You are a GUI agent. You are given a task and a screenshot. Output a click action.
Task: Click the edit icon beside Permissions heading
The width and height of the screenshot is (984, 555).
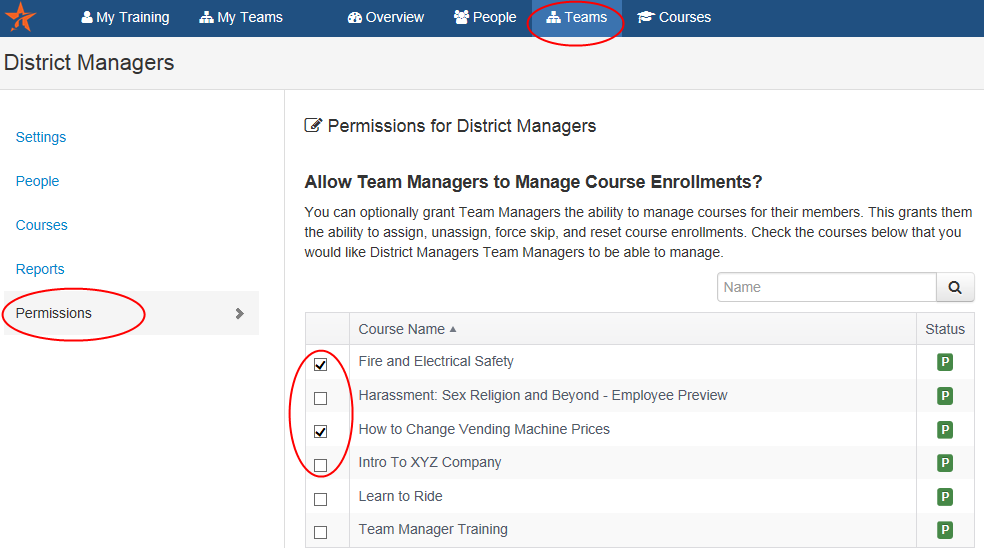pyautogui.click(x=313, y=126)
